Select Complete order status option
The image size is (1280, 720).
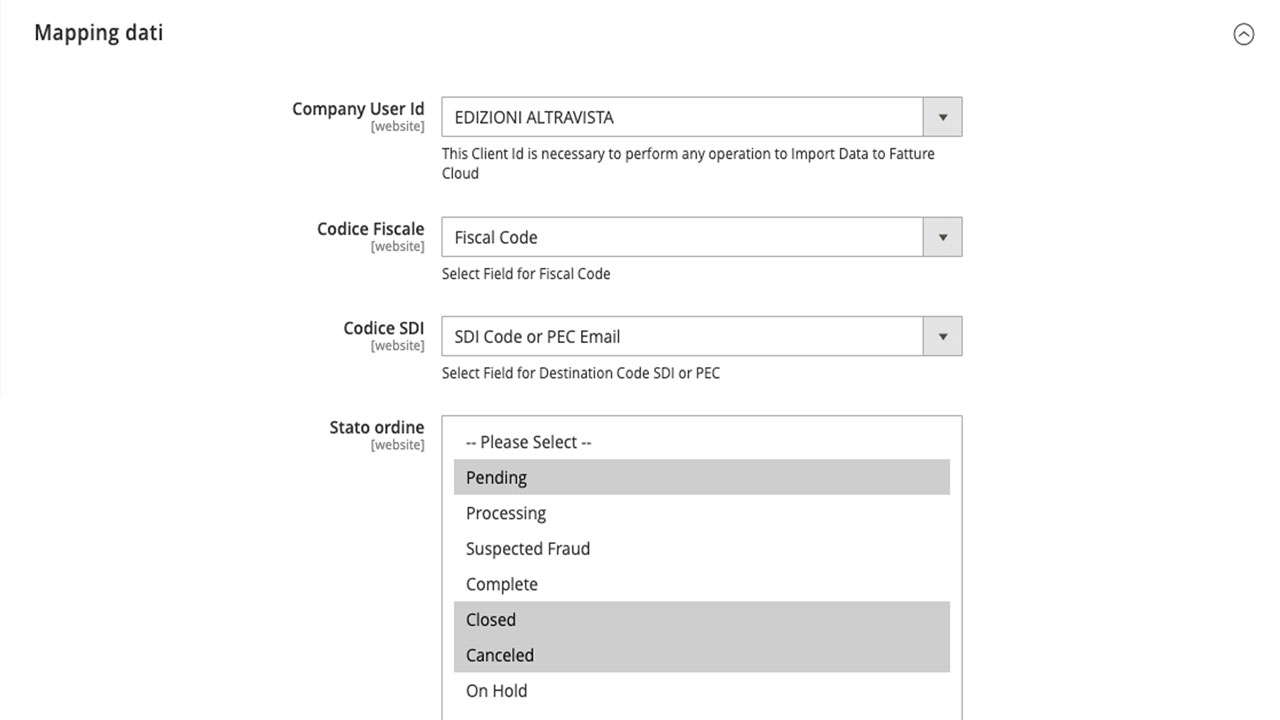coord(502,584)
